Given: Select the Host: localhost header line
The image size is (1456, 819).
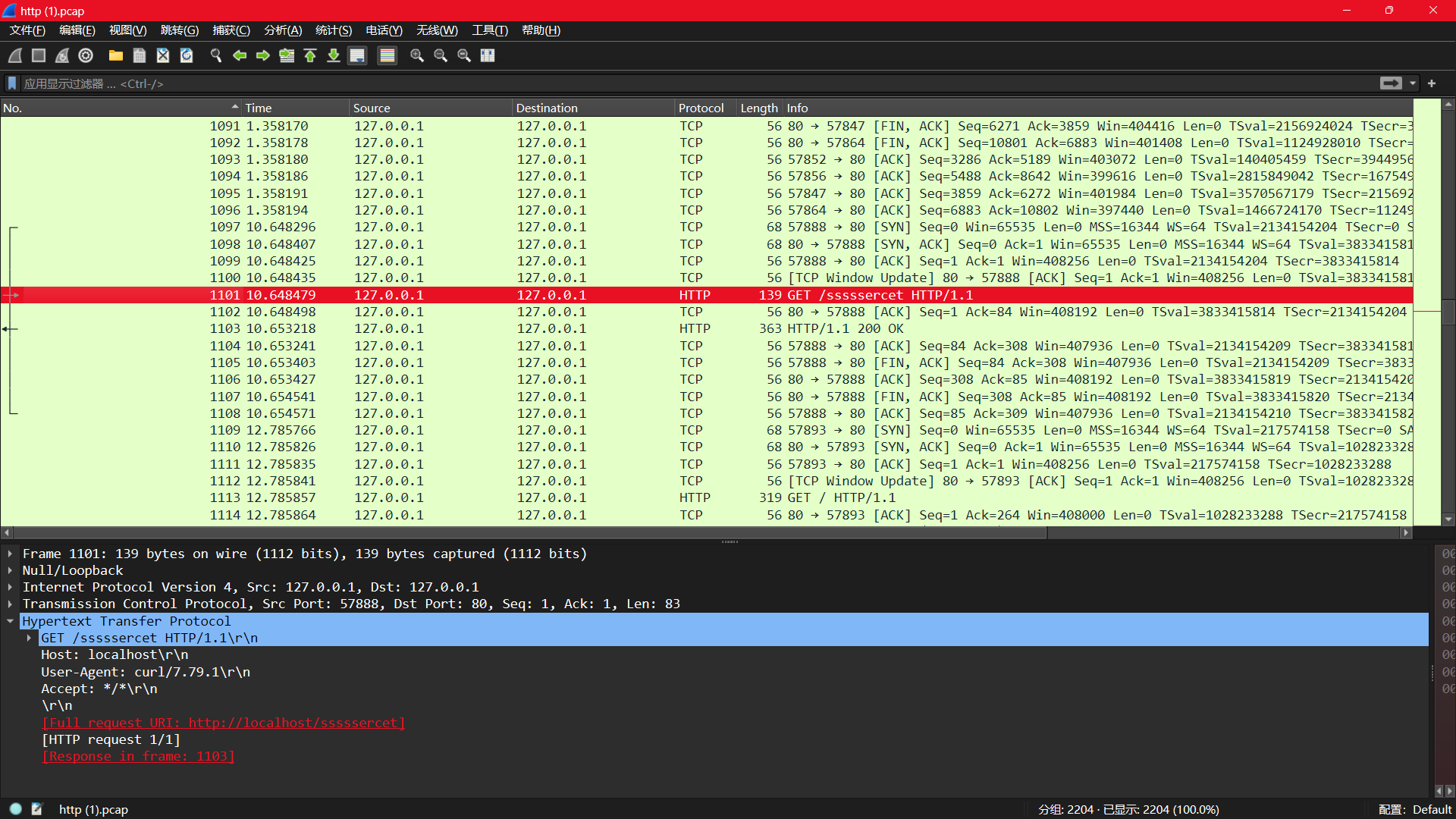Looking at the screenshot, I should [x=115, y=654].
